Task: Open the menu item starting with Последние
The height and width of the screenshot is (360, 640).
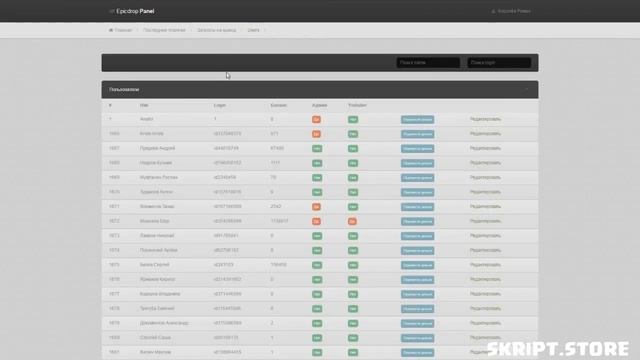Action: tap(164, 30)
